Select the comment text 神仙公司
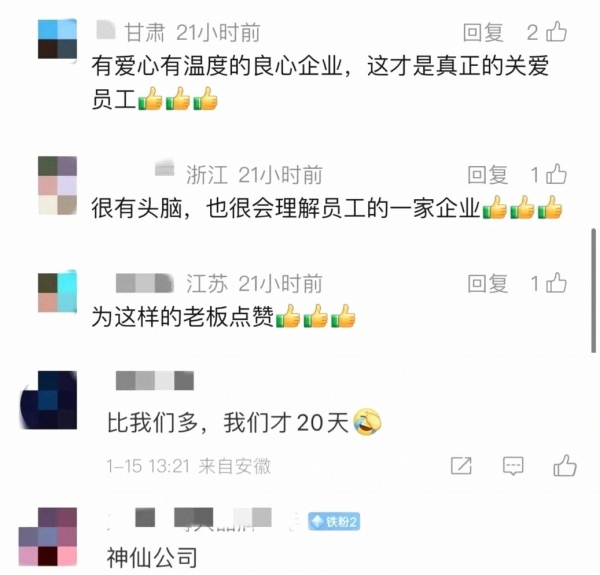 coord(152,557)
